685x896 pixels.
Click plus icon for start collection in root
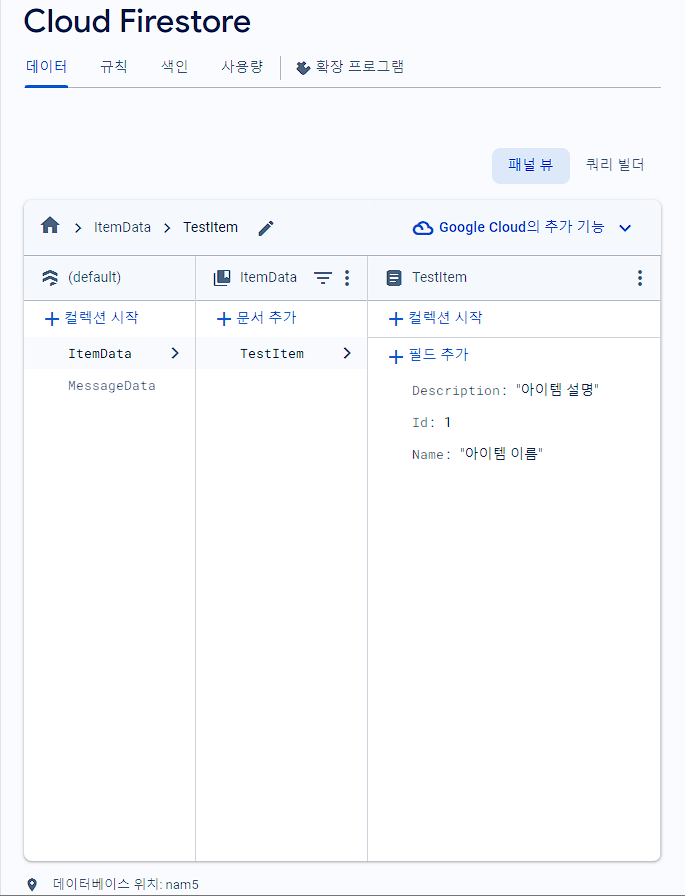(52, 318)
